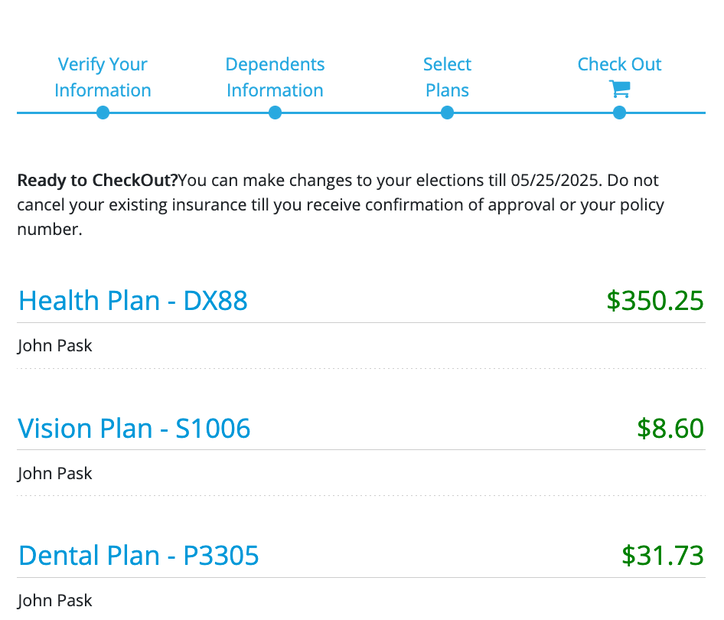Click the progress dot under Select Plans
This screenshot has height=620, width=724.
(x=447, y=113)
